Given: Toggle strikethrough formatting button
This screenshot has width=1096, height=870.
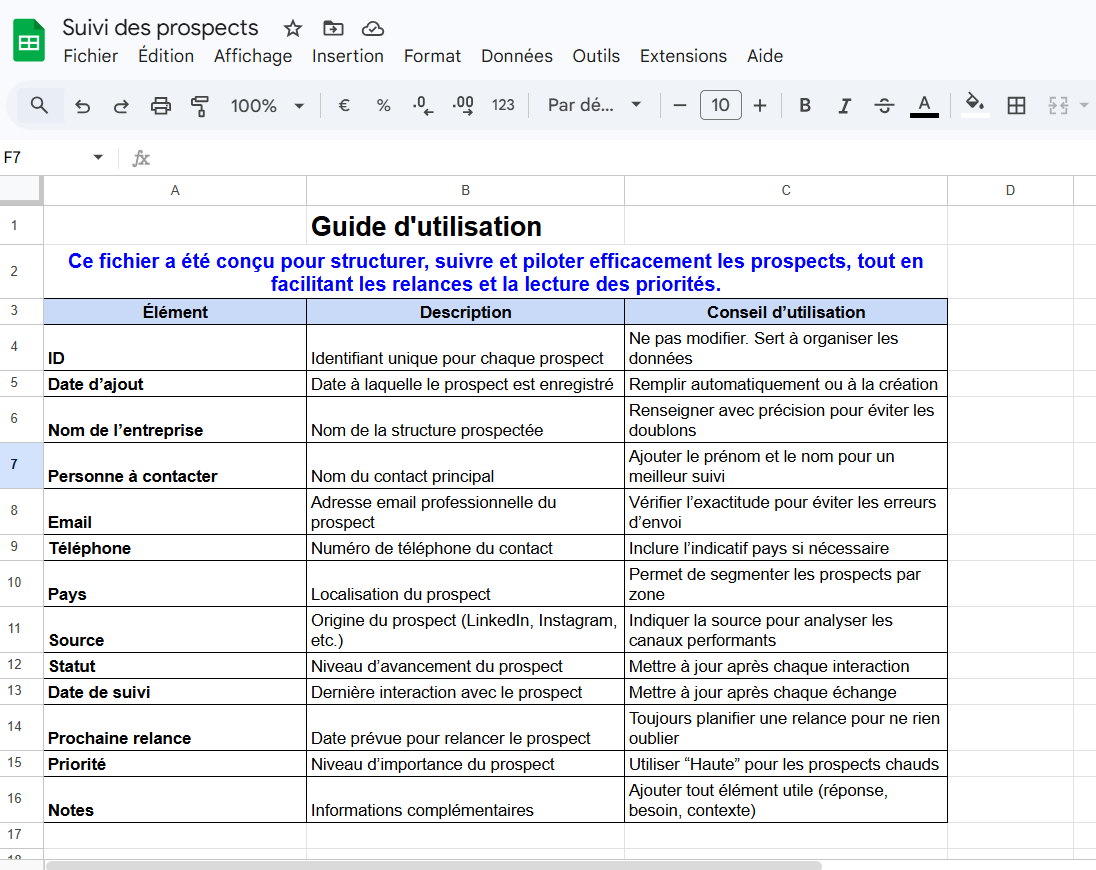Looking at the screenshot, I should [x=884, y=106].
